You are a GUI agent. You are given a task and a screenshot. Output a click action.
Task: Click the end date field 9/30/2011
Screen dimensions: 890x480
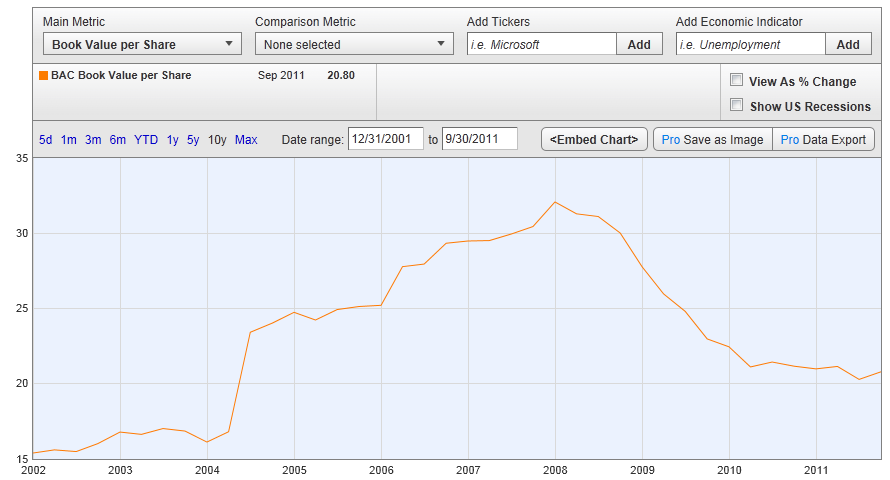tap(480, 139)
